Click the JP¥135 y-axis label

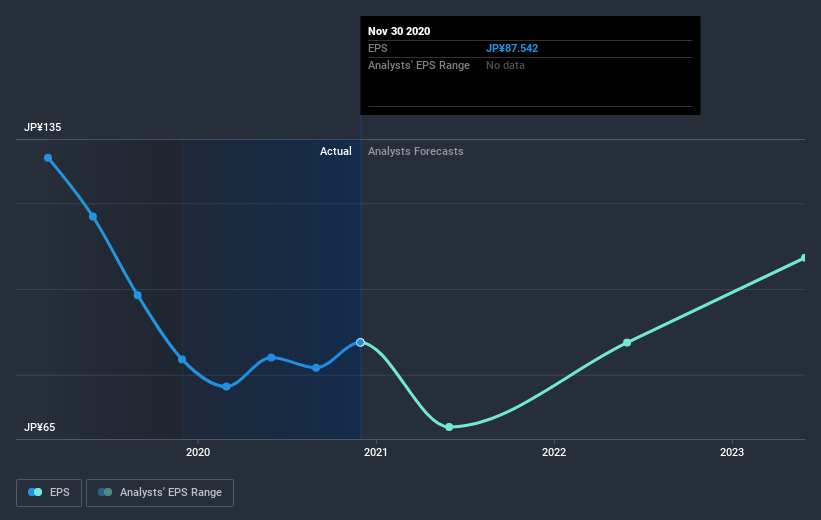tap(42, 127)
